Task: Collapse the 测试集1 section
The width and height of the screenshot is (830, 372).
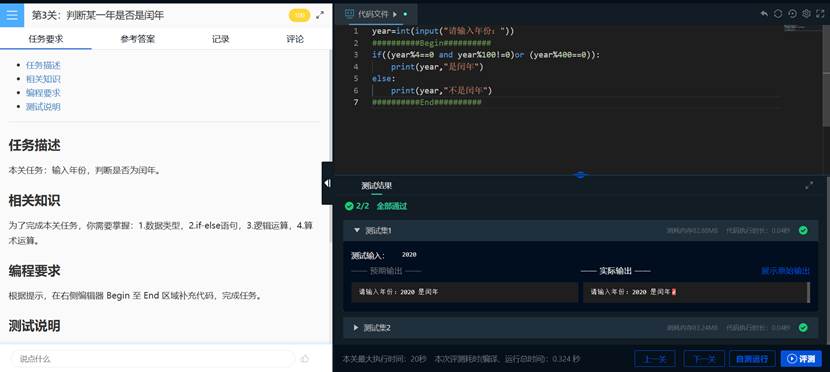Action: pyautogui.click(x=357, y=230)
